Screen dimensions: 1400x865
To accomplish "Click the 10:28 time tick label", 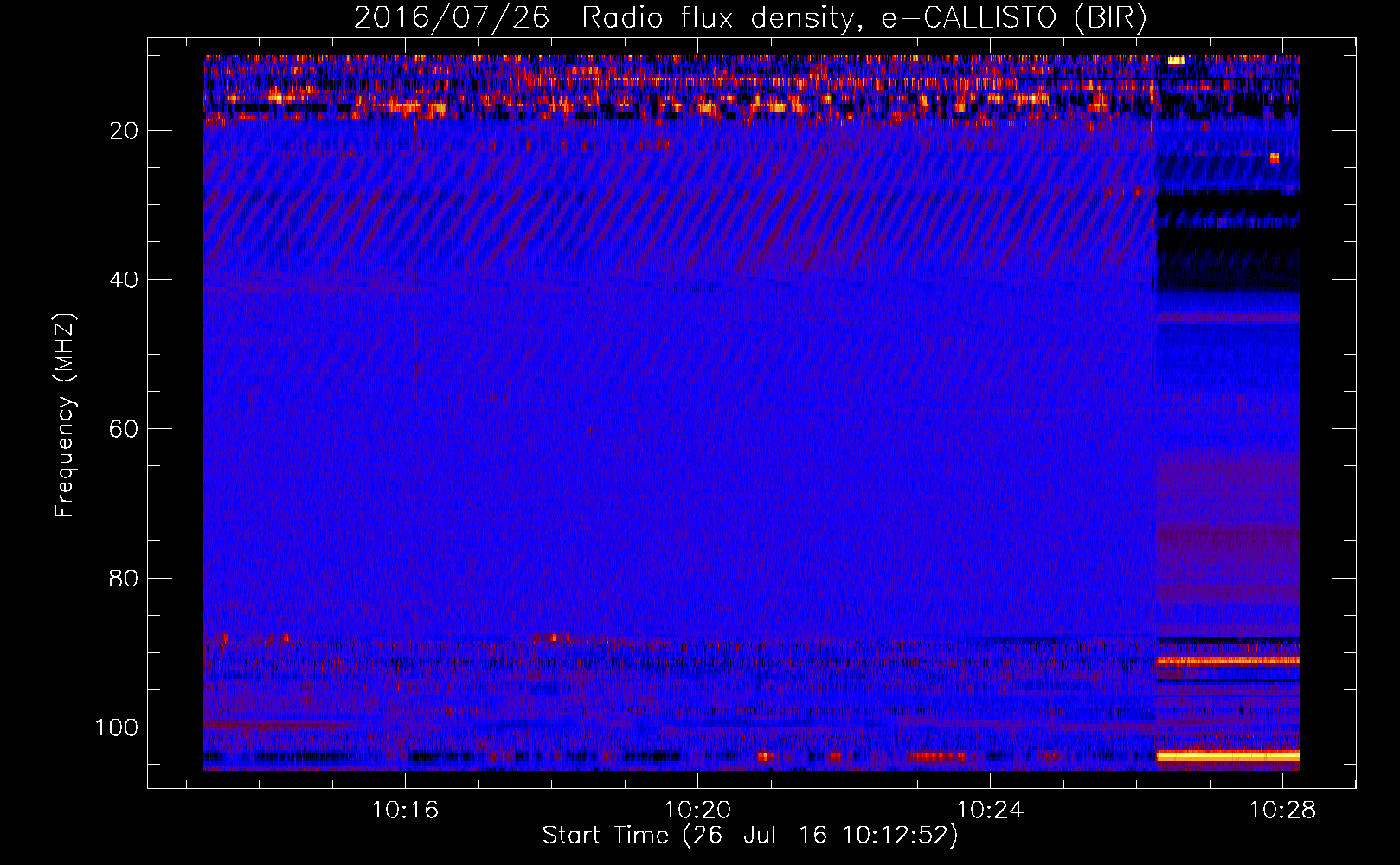I will (x=1282, y=811).
